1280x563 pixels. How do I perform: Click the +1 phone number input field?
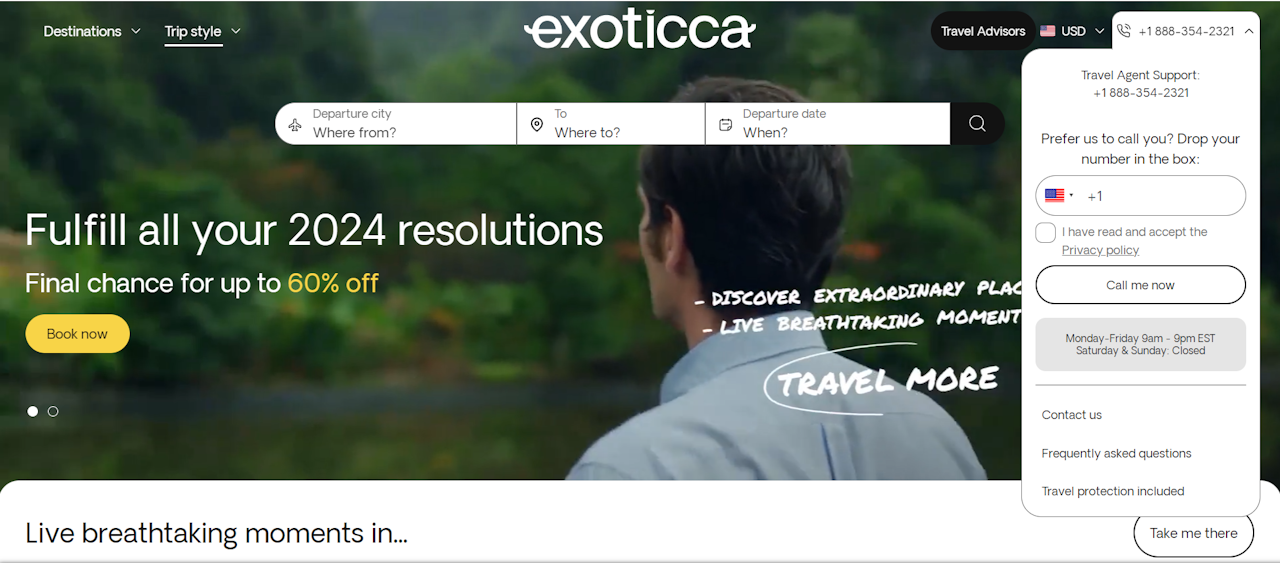1160,196
